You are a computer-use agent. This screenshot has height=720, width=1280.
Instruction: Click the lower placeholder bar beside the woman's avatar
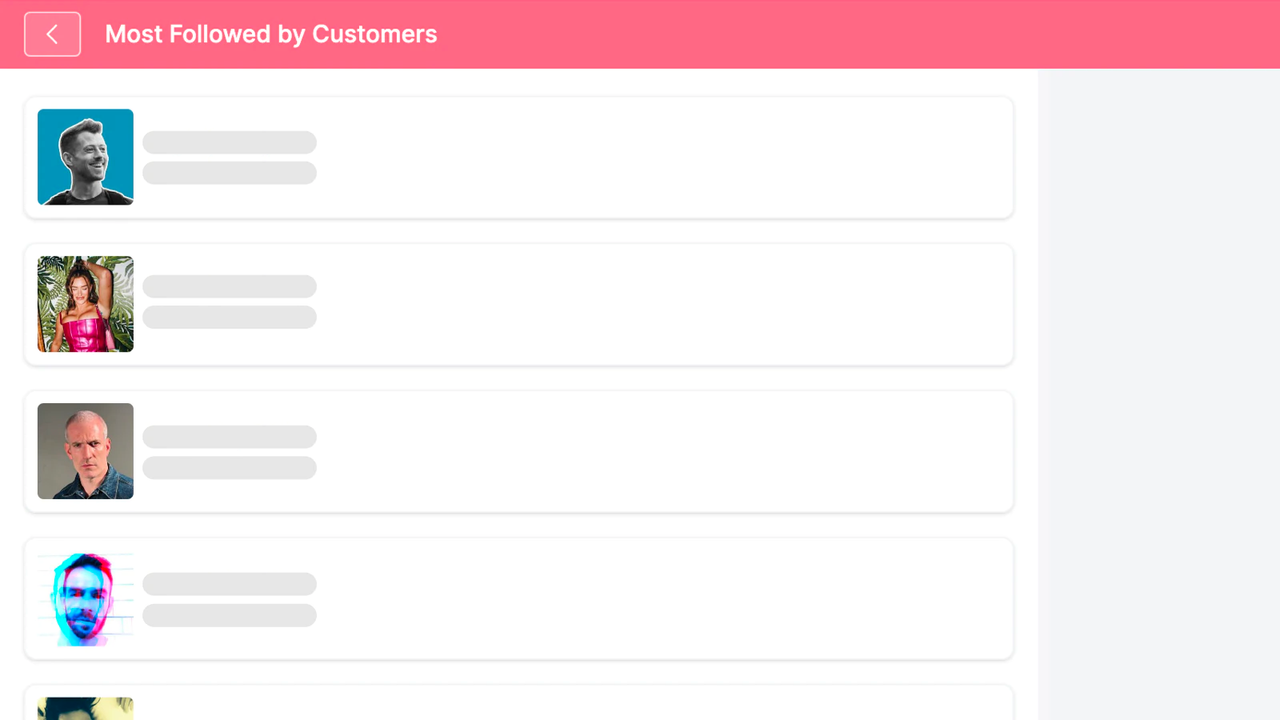click(229, 317)
